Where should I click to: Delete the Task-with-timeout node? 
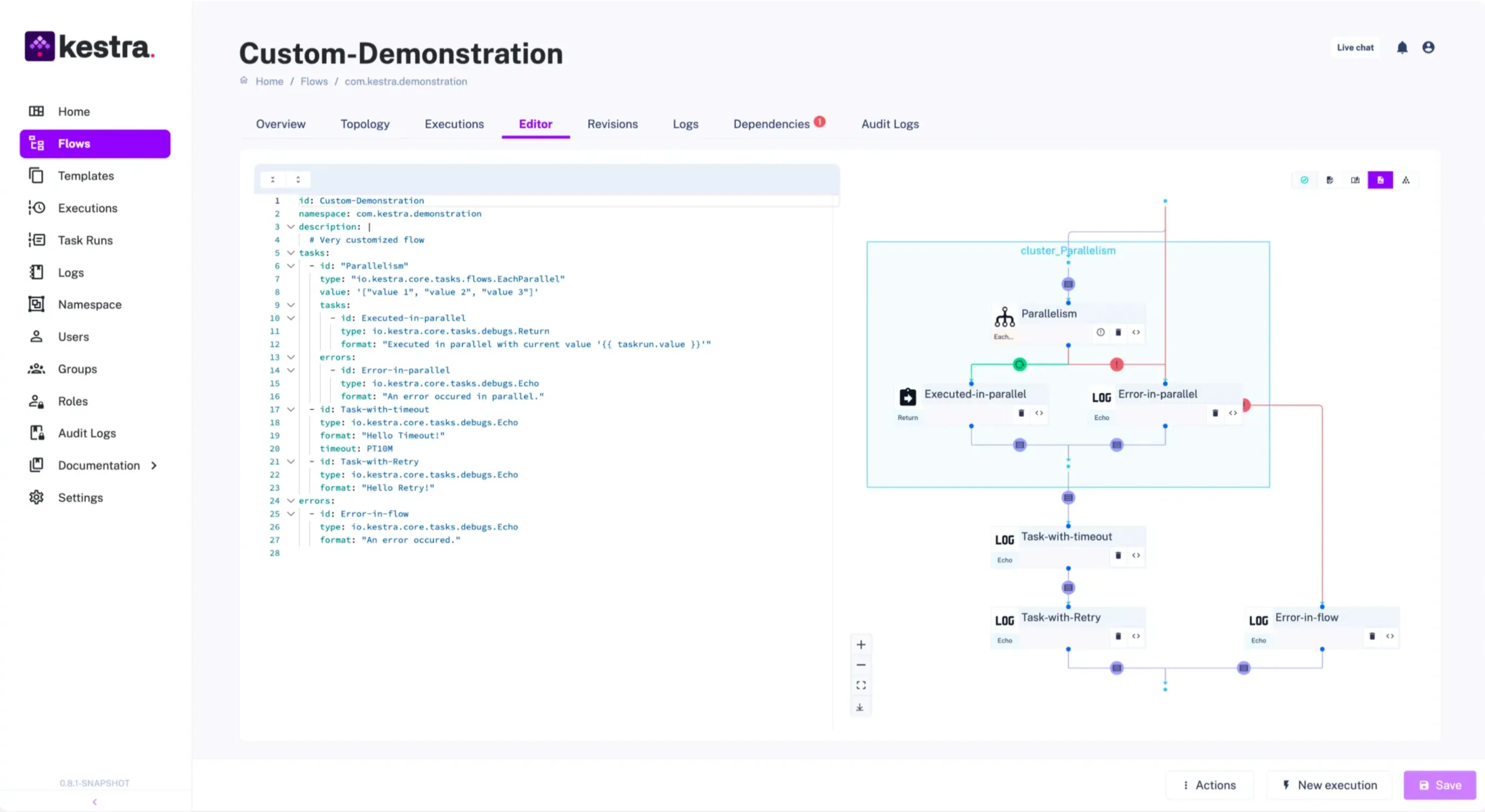(x=1118, y=556)
